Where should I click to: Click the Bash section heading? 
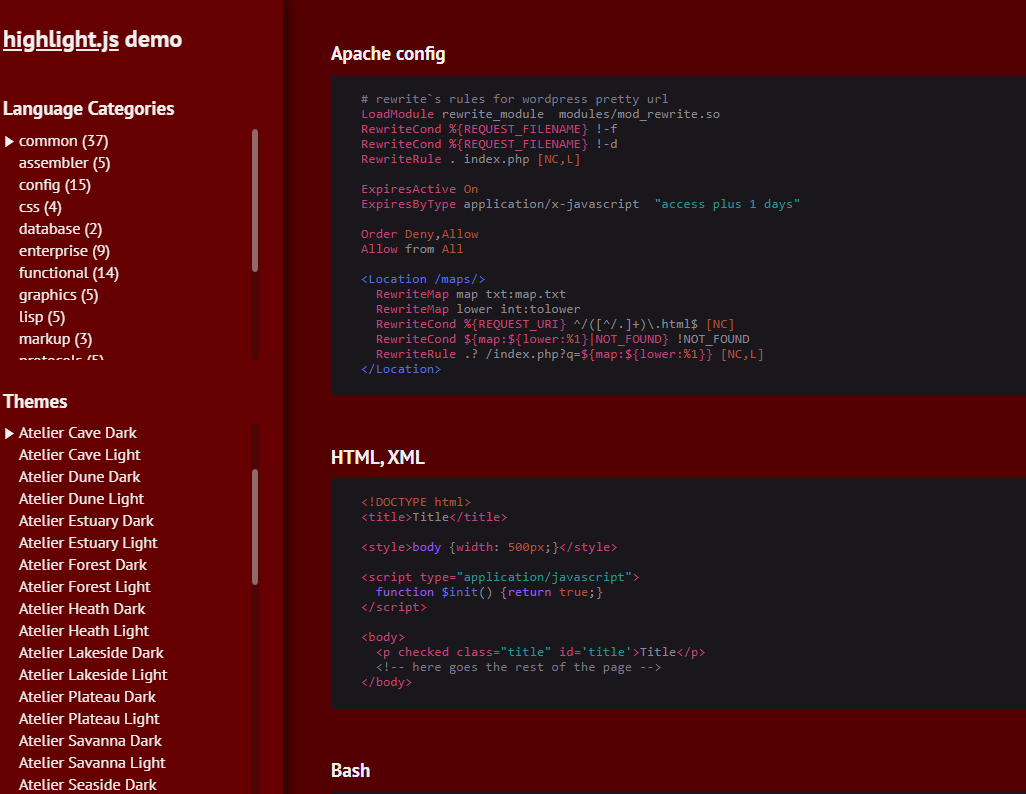351,770
